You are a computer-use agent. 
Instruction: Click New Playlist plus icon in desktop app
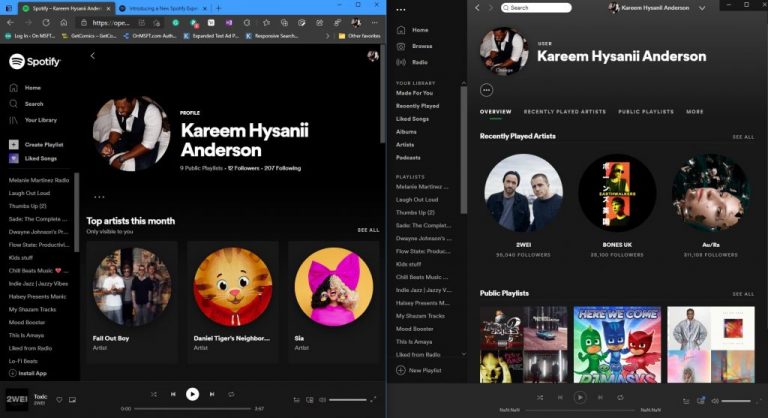[401, 370]
